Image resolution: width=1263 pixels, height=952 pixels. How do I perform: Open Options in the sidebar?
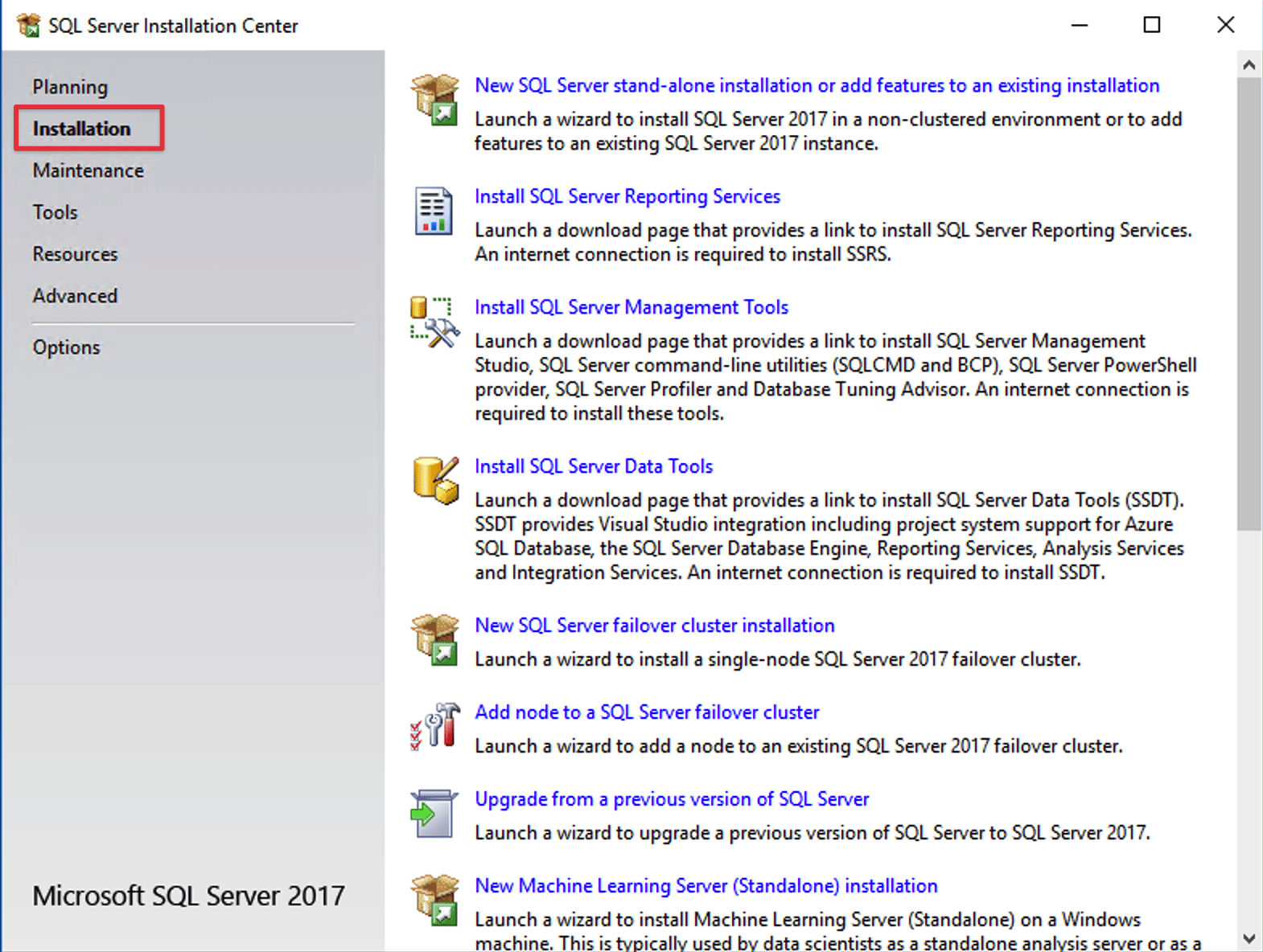click(x=67, y=347)
